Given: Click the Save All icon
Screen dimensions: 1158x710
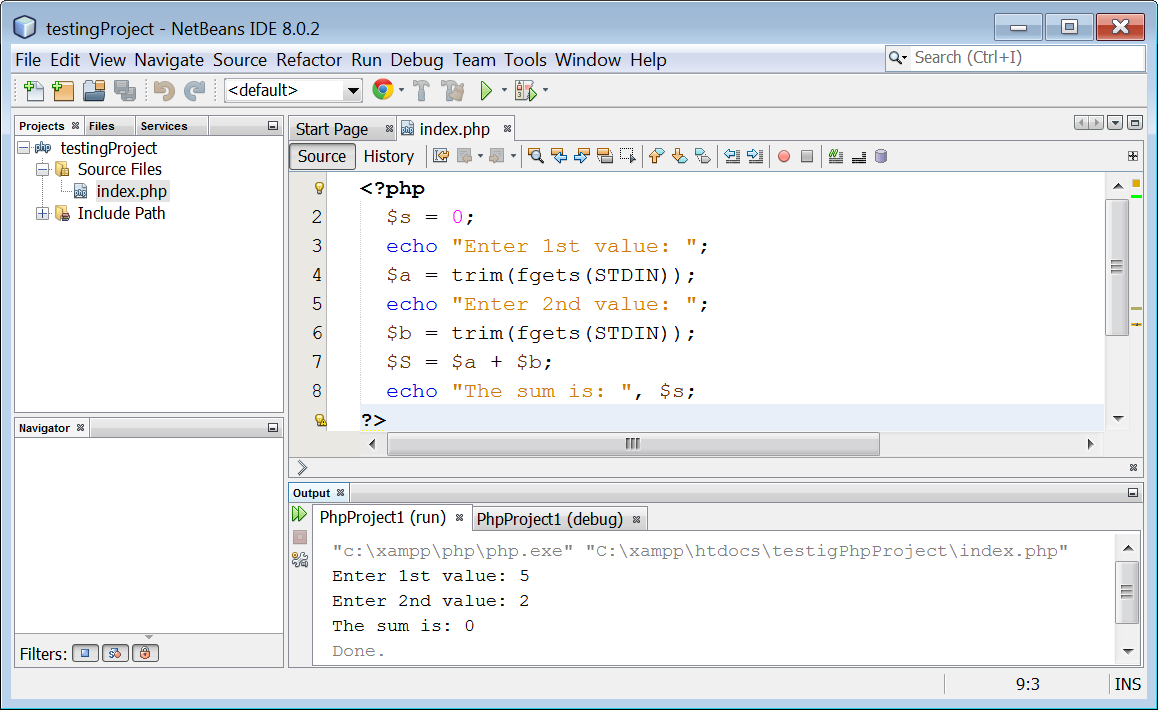Looking at the screenshot, I should click(125, 90).
